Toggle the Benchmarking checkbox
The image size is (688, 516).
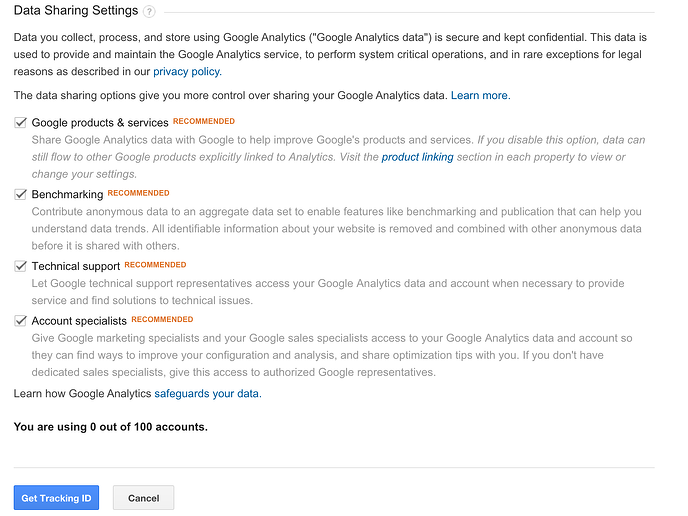(x=20, y=194)
